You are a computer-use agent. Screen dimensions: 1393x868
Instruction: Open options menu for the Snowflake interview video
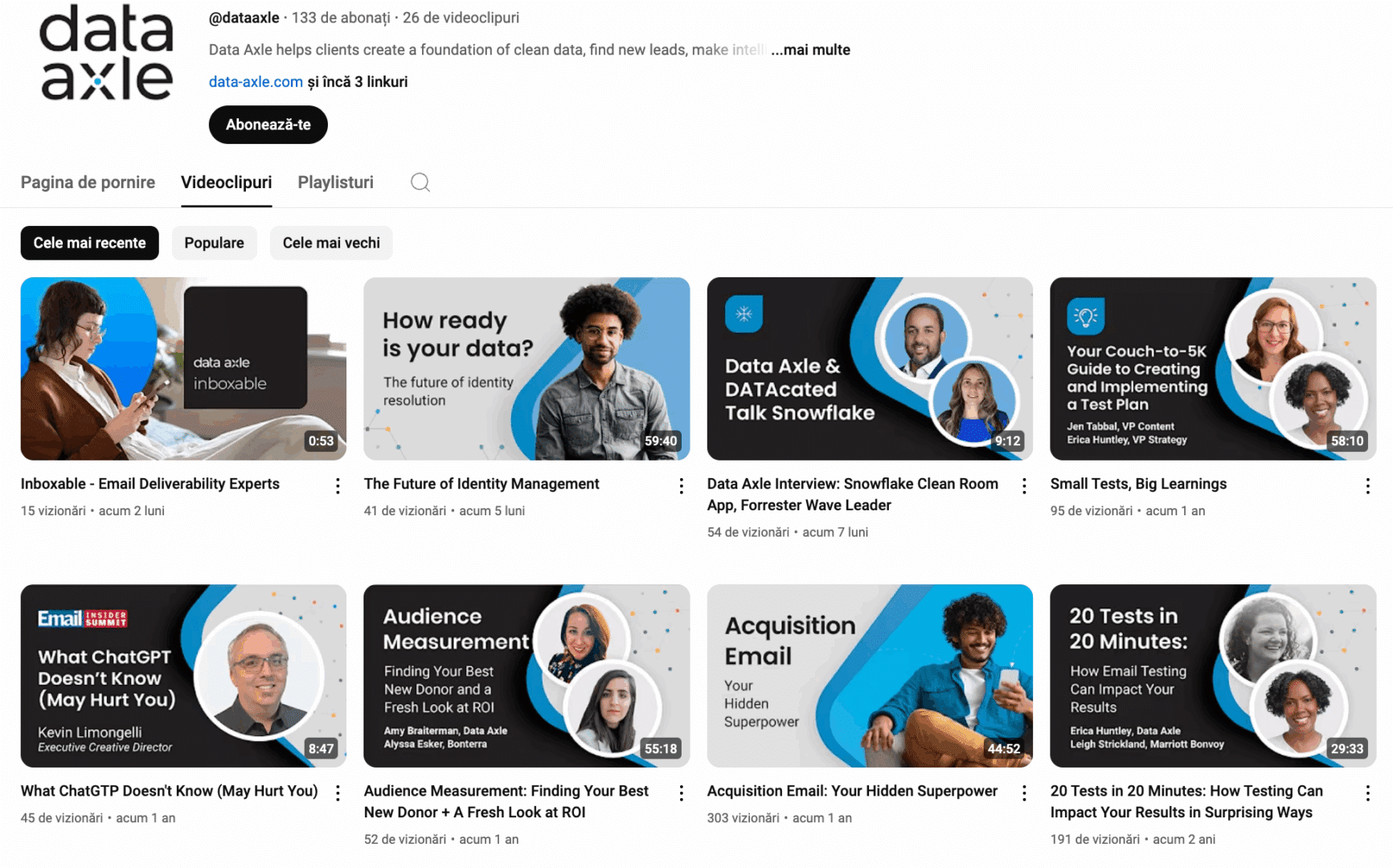[1024, 485]
